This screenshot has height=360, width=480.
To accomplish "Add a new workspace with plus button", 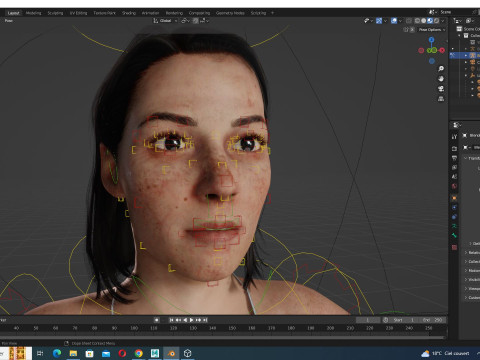I will point(272,13).
